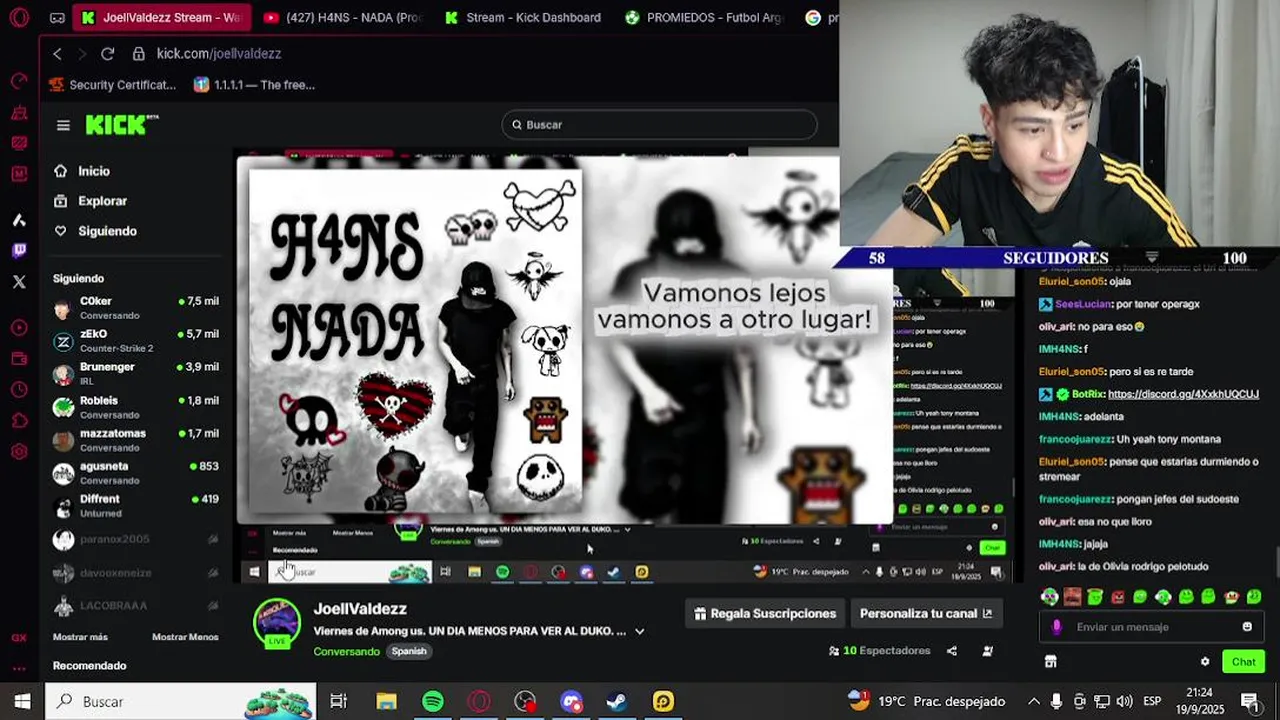Open Windows Task View
The image size is (1280, 720).
tap(339, 702)
